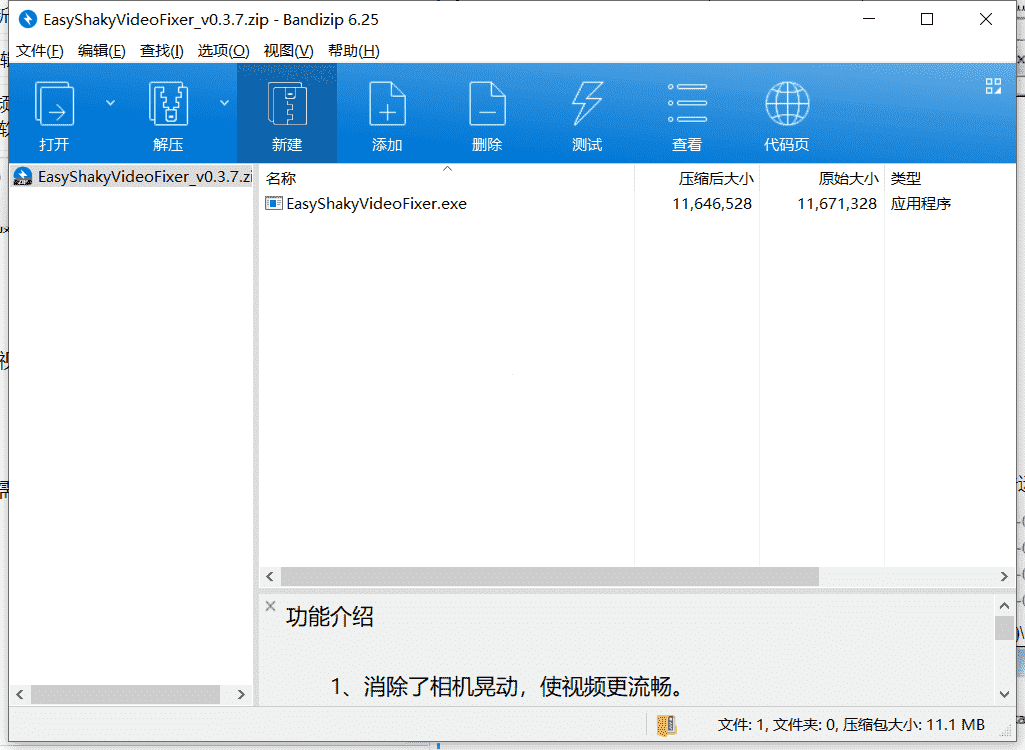Expand the 打开 dropdown arrow

point(110,103)
